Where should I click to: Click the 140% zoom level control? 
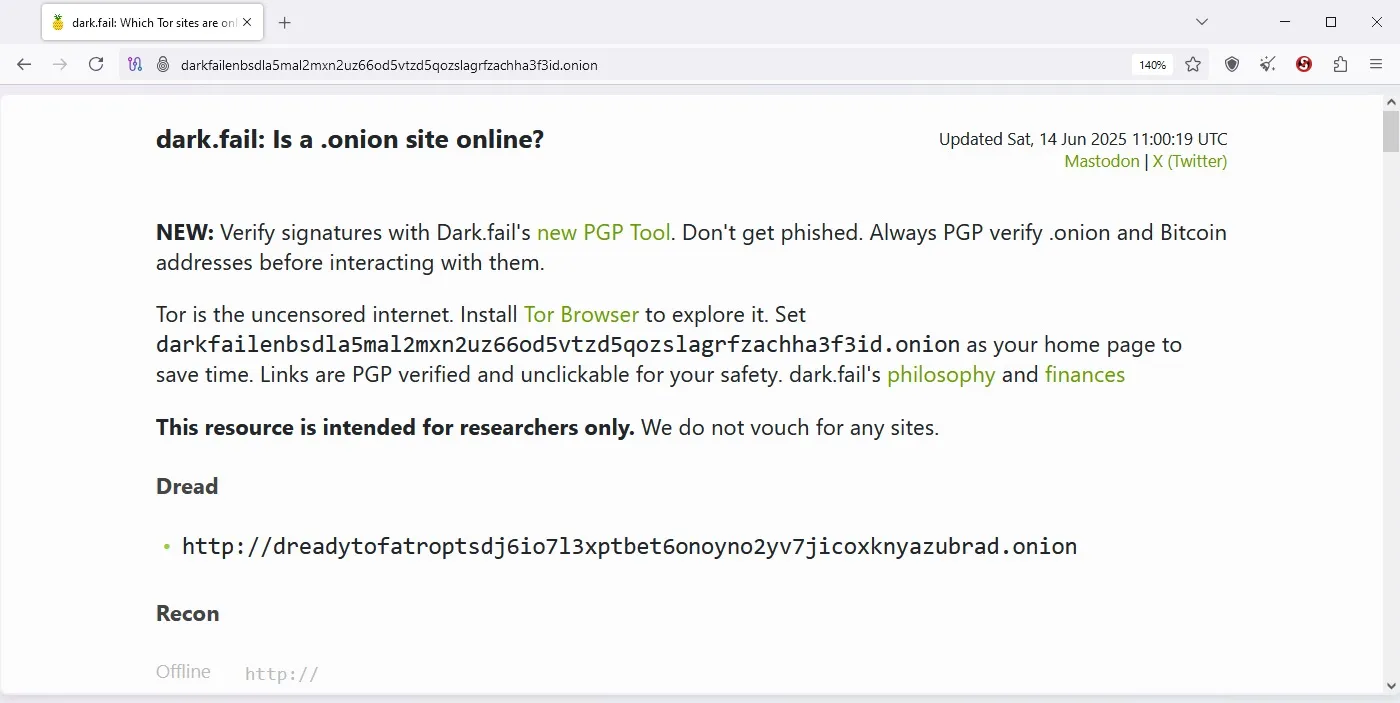click(1151, 64)
